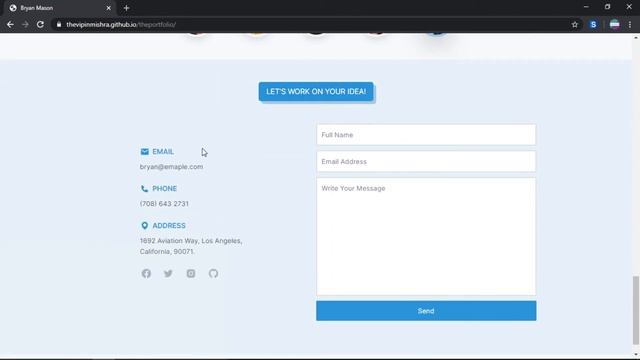Click the ADDRESS heading

point(169,225)
